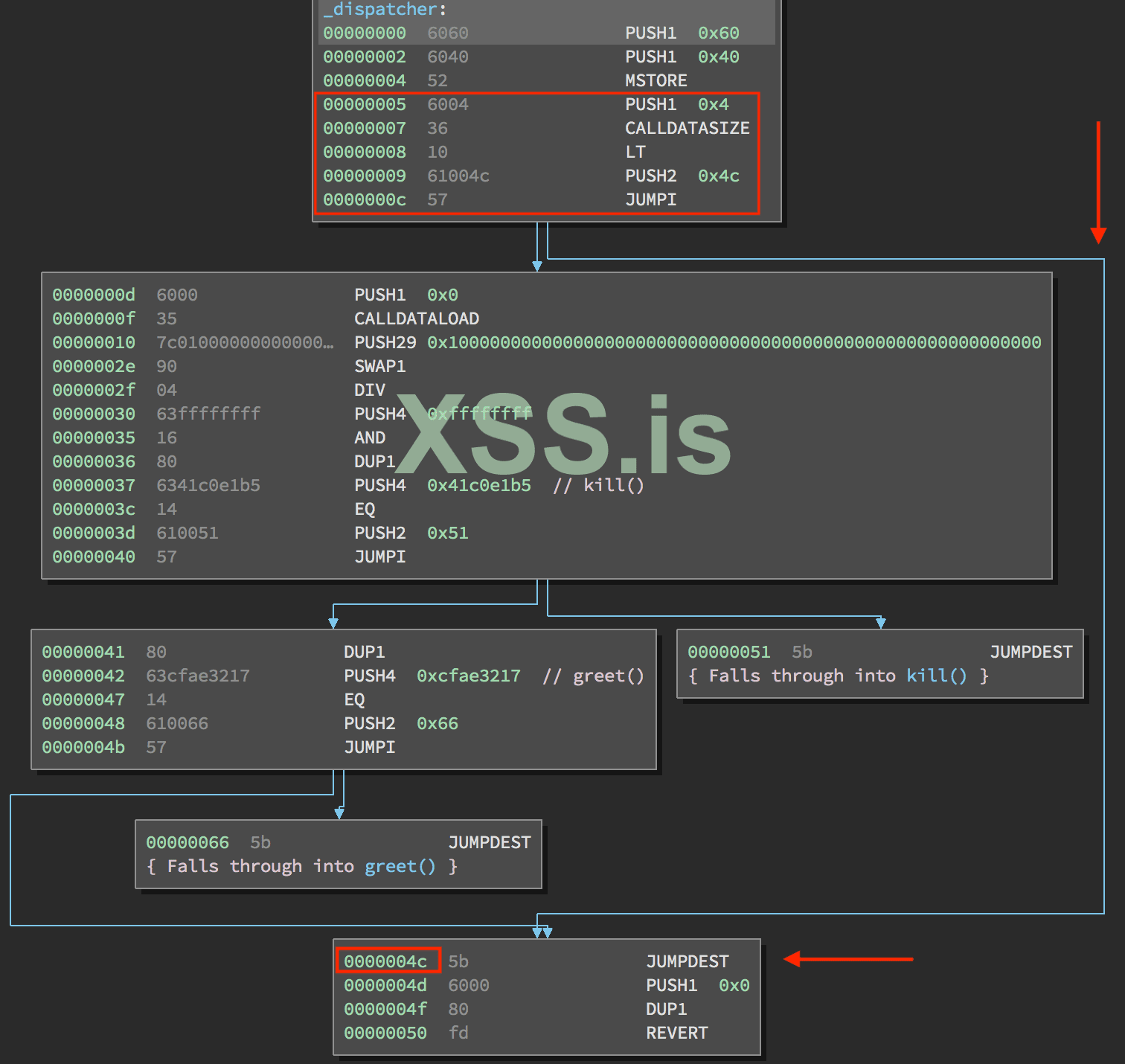Viewport: 1125px width, 1064px height.
Task: Select the CALLDATALOAD instruction
Action: 416,318
